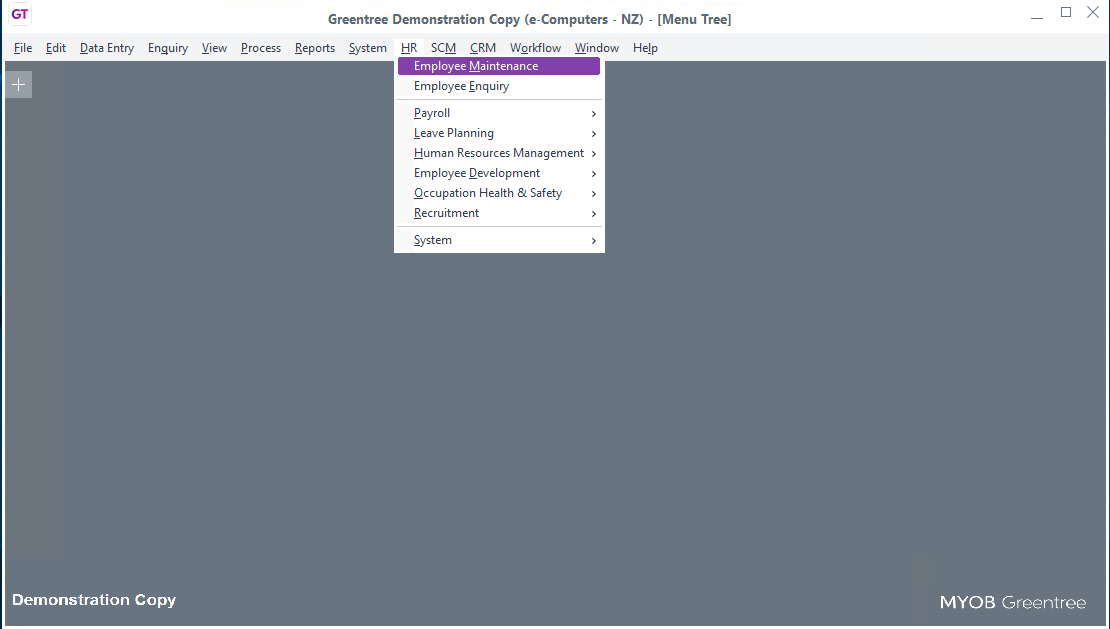
Task: Open the Edit menu
Action: tap(56, 48)
